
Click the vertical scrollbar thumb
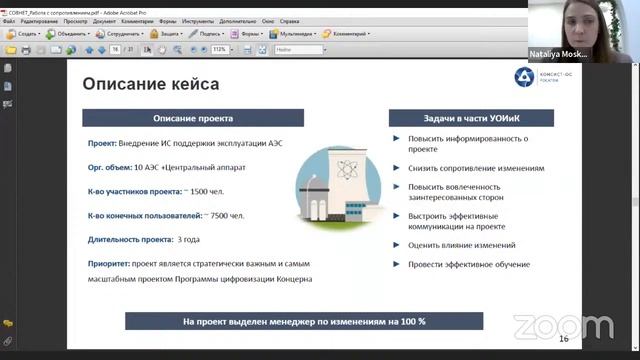[x=636, y=202]
